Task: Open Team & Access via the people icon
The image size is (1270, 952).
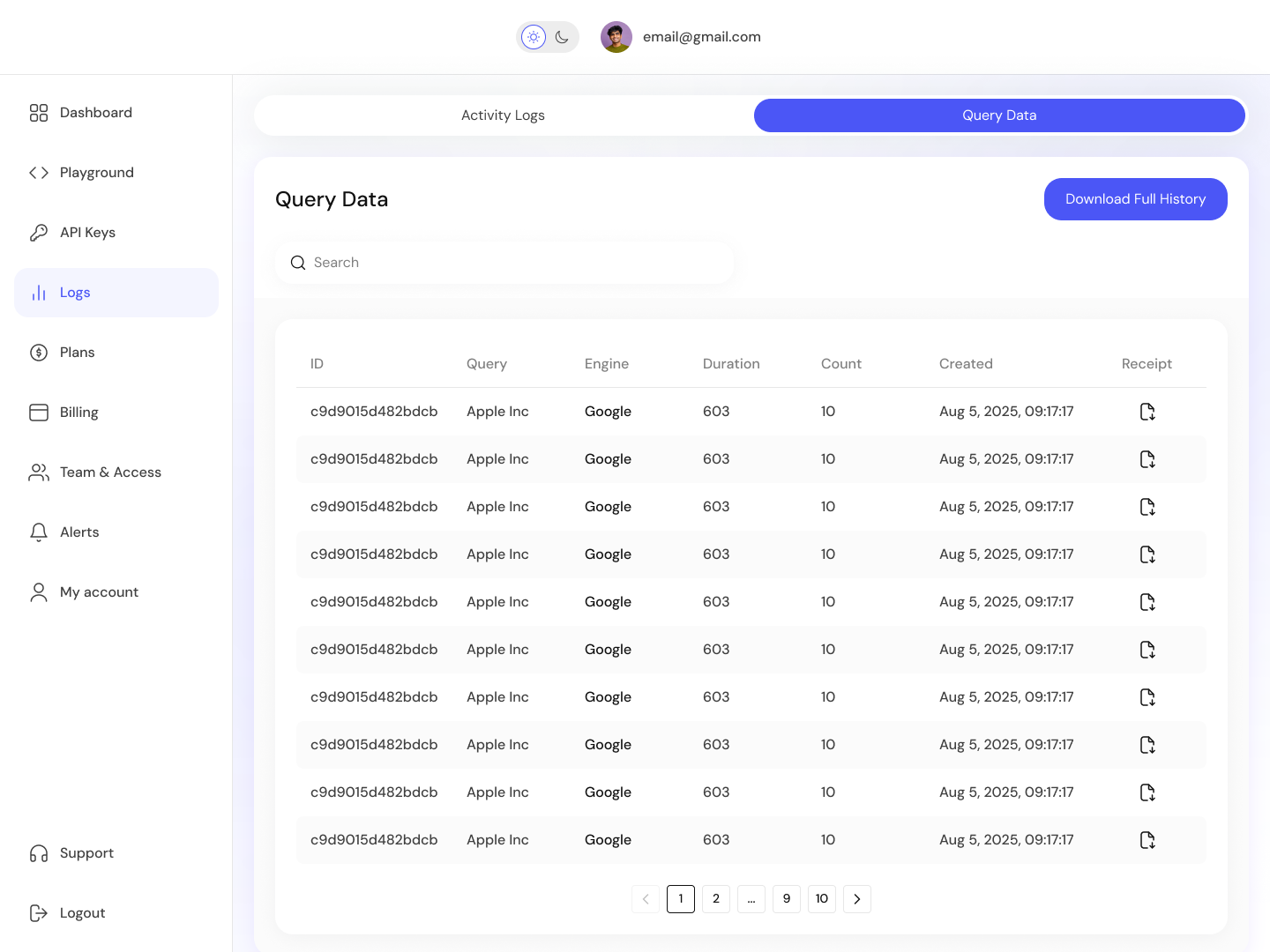Action: point(39,472)
